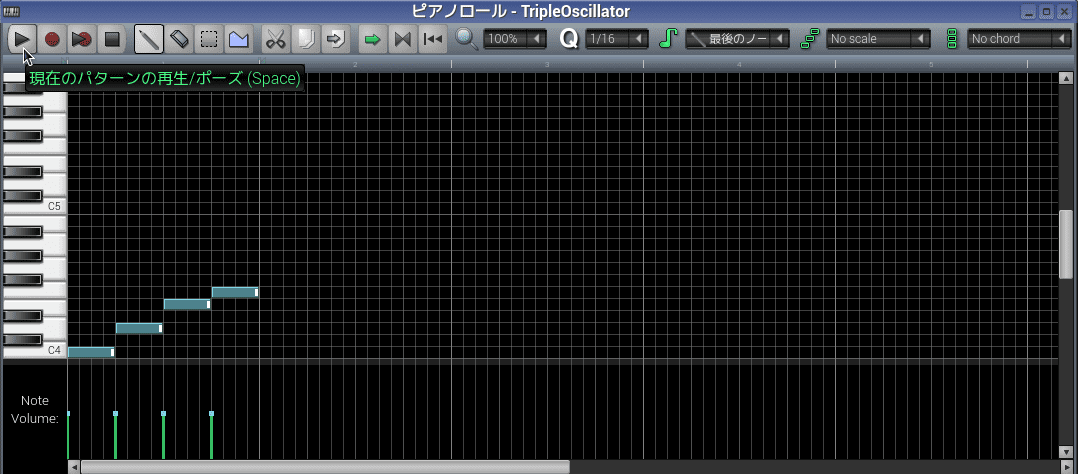Click the vertical scrollbar thumb

pos(1066,244)
